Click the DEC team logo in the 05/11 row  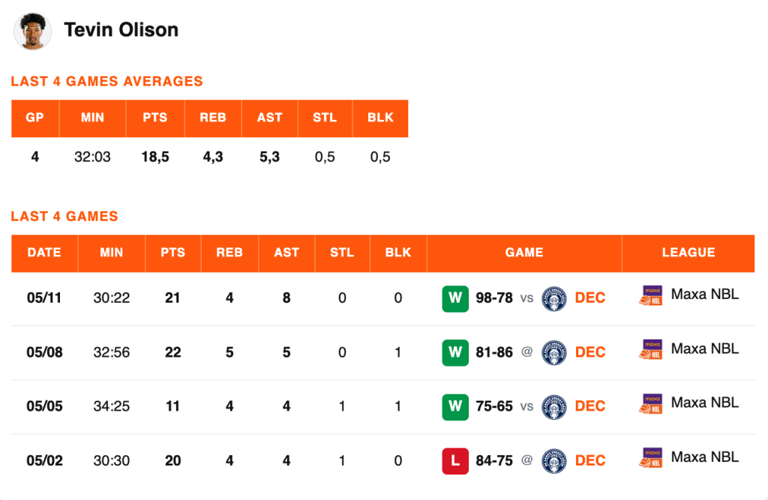554,298
